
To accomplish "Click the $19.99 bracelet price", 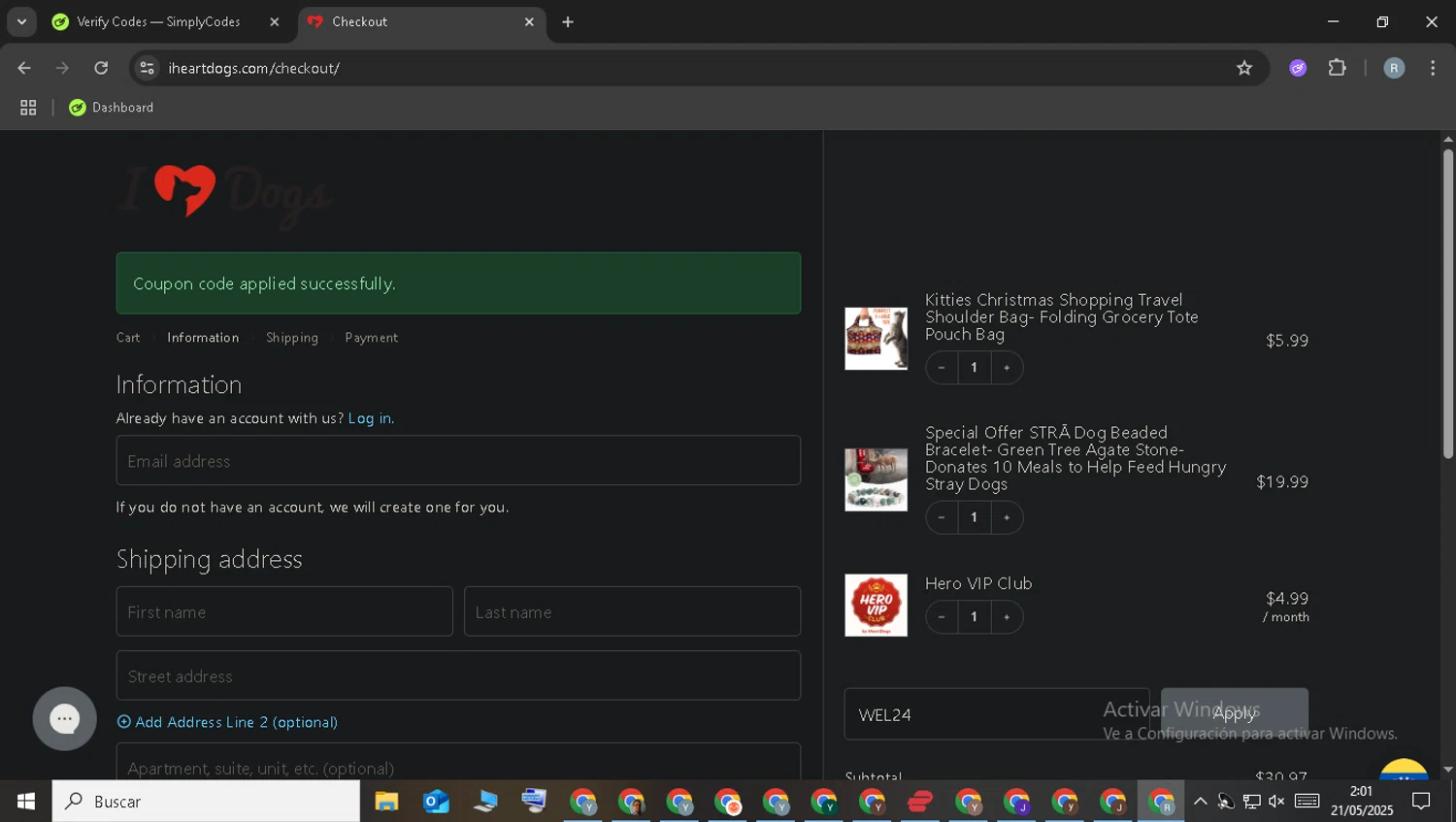I will [1282, 482].
